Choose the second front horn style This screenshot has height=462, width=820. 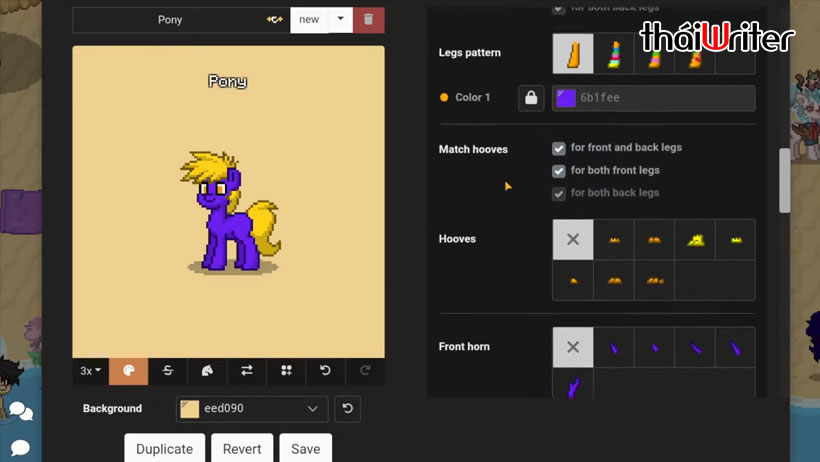(x=614, y=347)
